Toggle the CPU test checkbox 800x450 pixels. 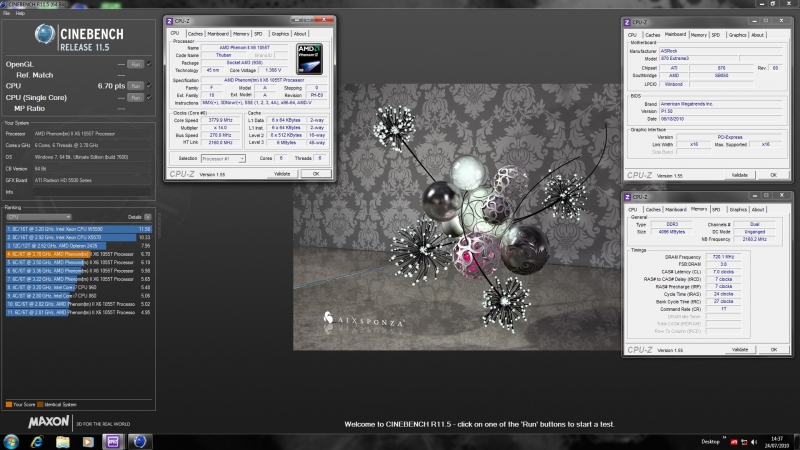pos(149,86)
